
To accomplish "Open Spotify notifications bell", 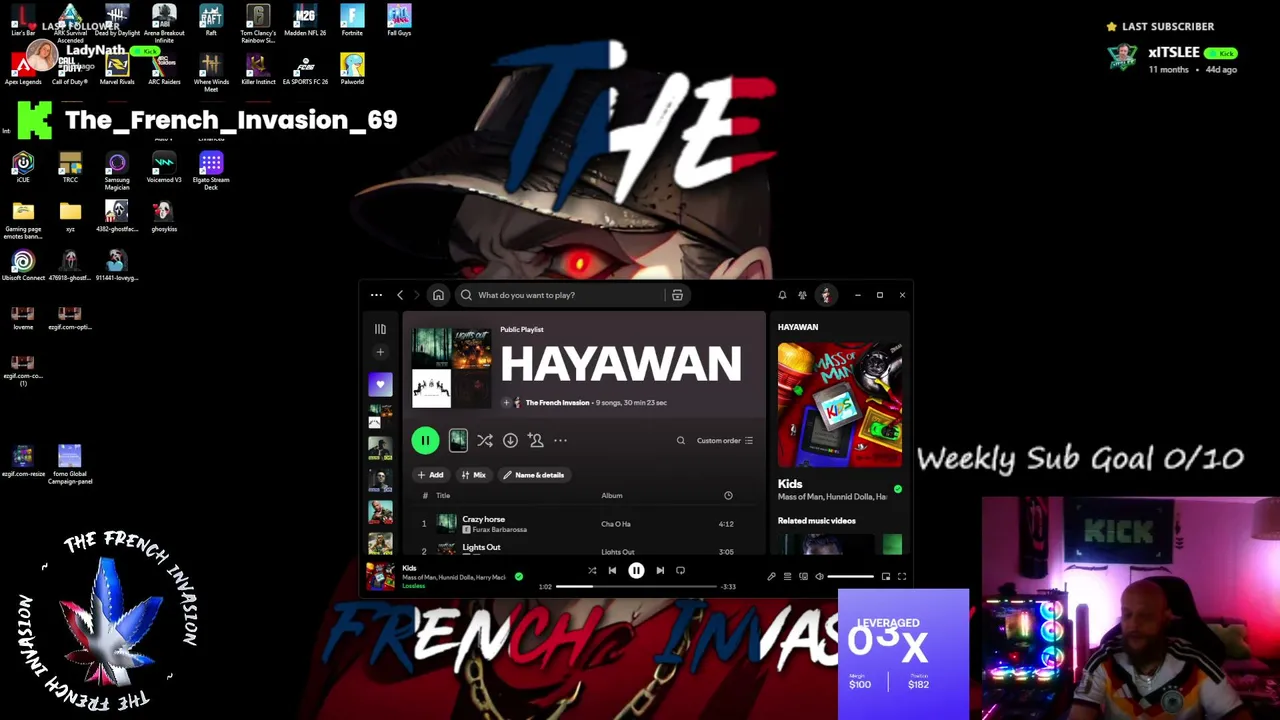I will [782, 295].
